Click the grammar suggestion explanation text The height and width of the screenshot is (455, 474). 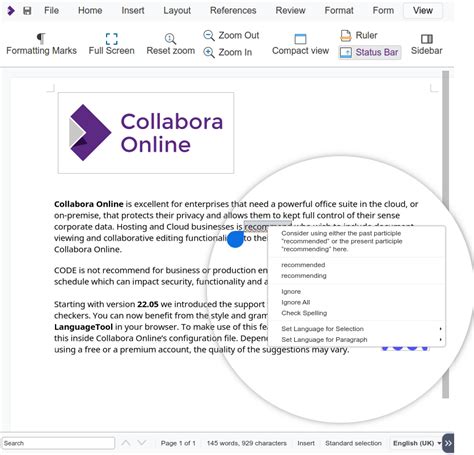pos(342,241)
